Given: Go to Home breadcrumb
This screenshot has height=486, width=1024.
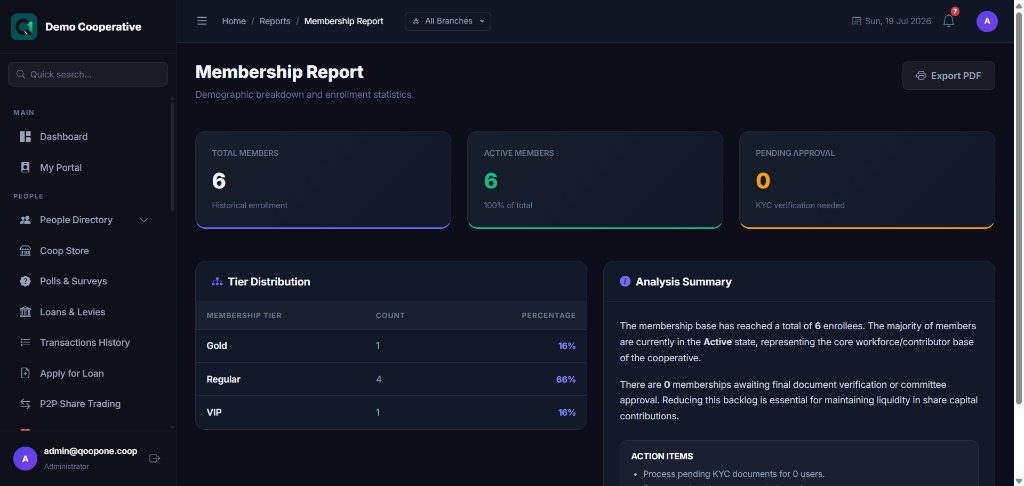Looking at the screenshot, I should (234, 21).
